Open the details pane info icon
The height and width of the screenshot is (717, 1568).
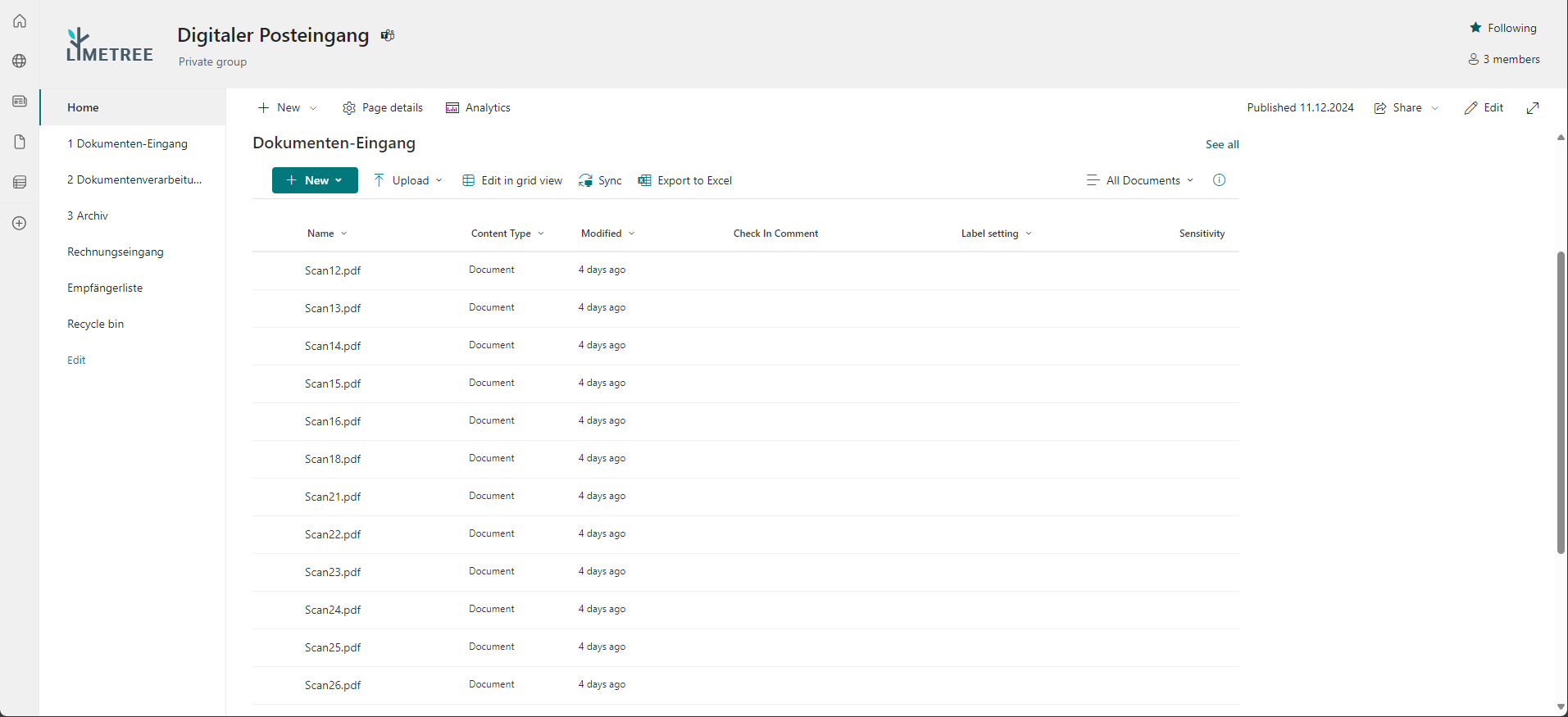pos(1219,180)
